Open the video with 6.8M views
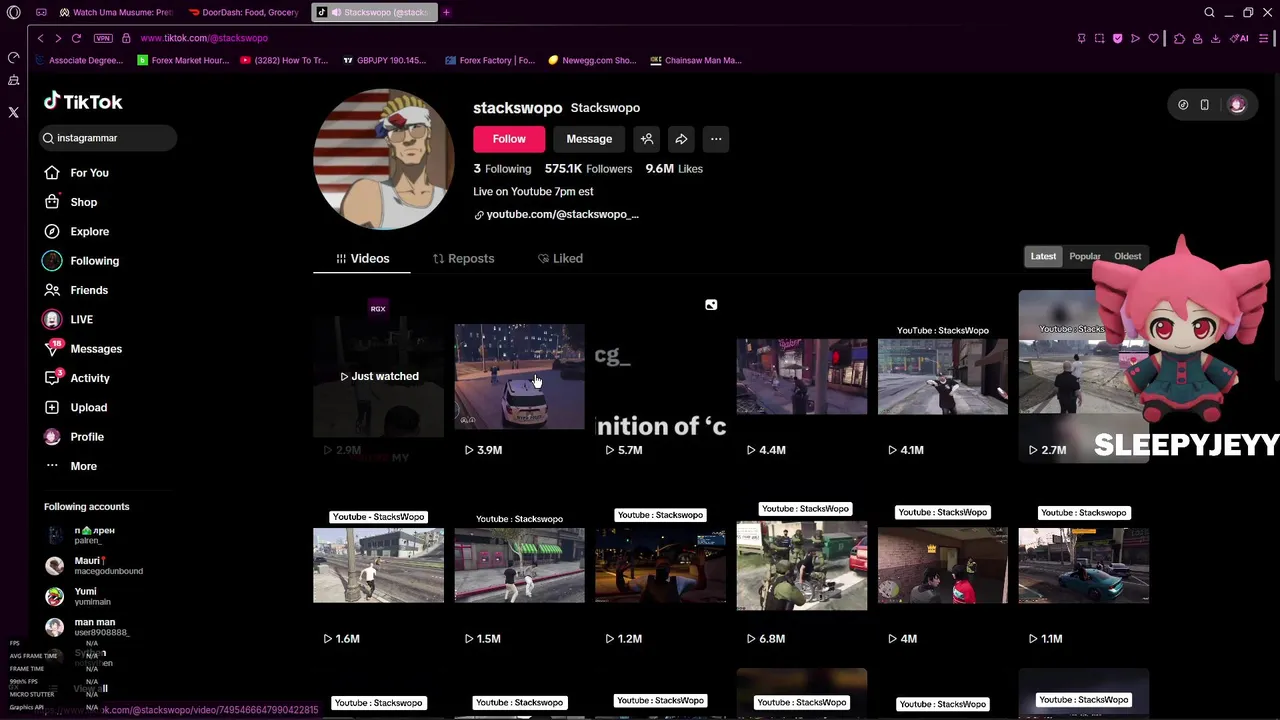 [802, 565]
